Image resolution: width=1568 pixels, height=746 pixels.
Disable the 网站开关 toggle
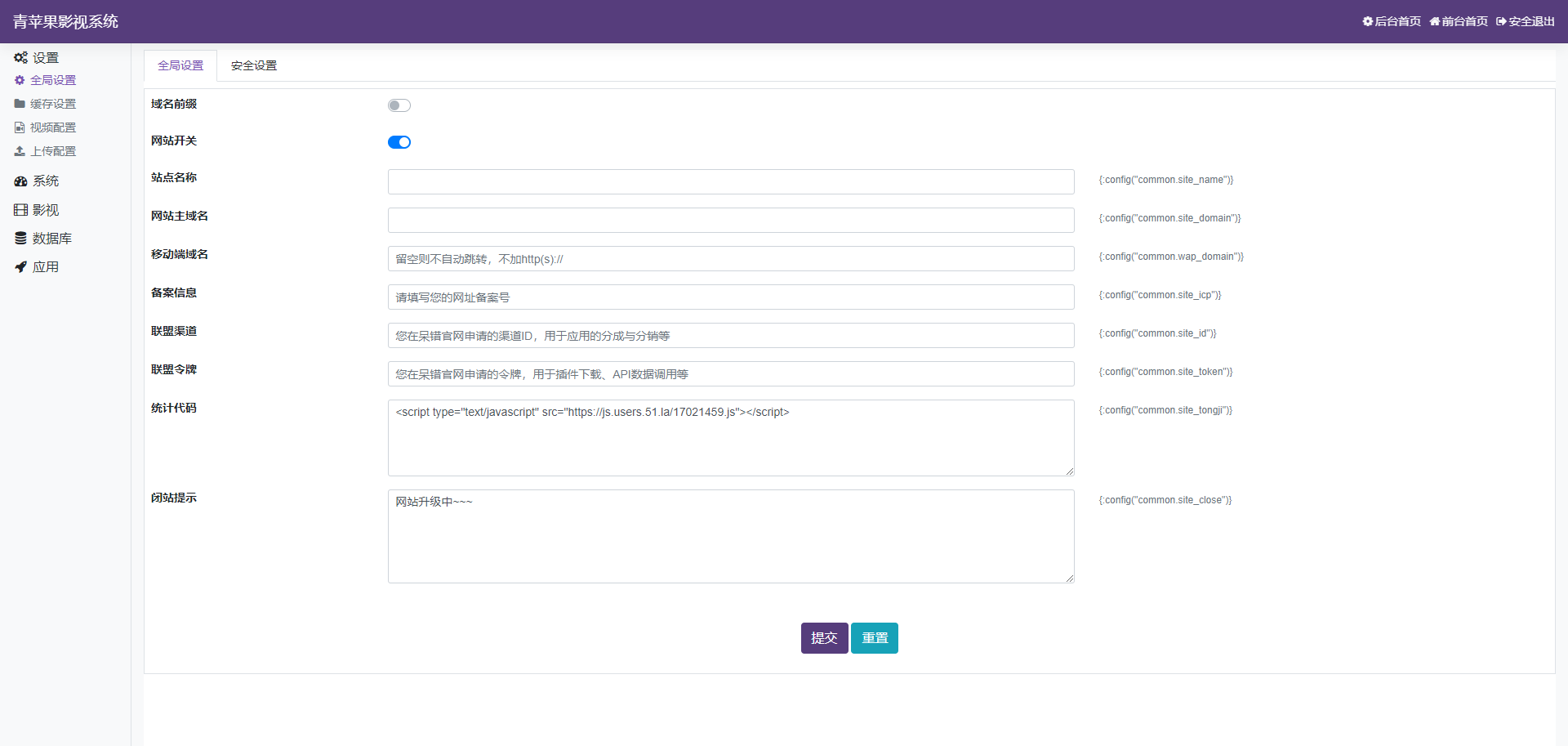click(399, 141)
